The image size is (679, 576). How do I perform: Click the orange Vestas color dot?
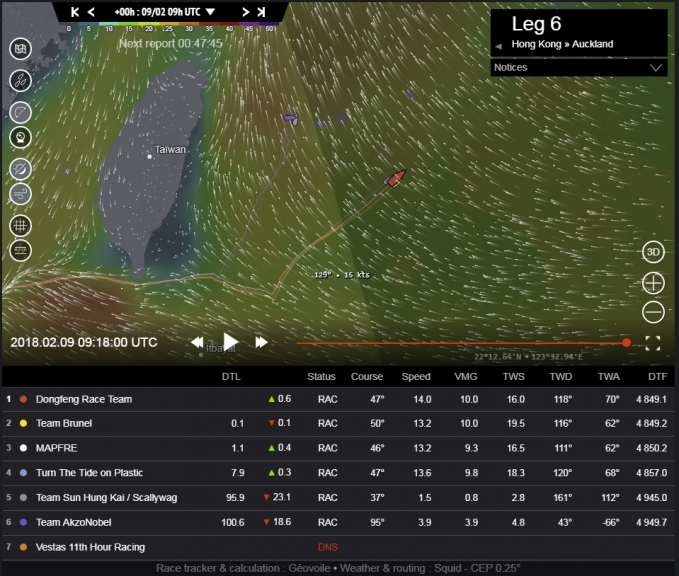pyautogui.click(x=23, y=547)
